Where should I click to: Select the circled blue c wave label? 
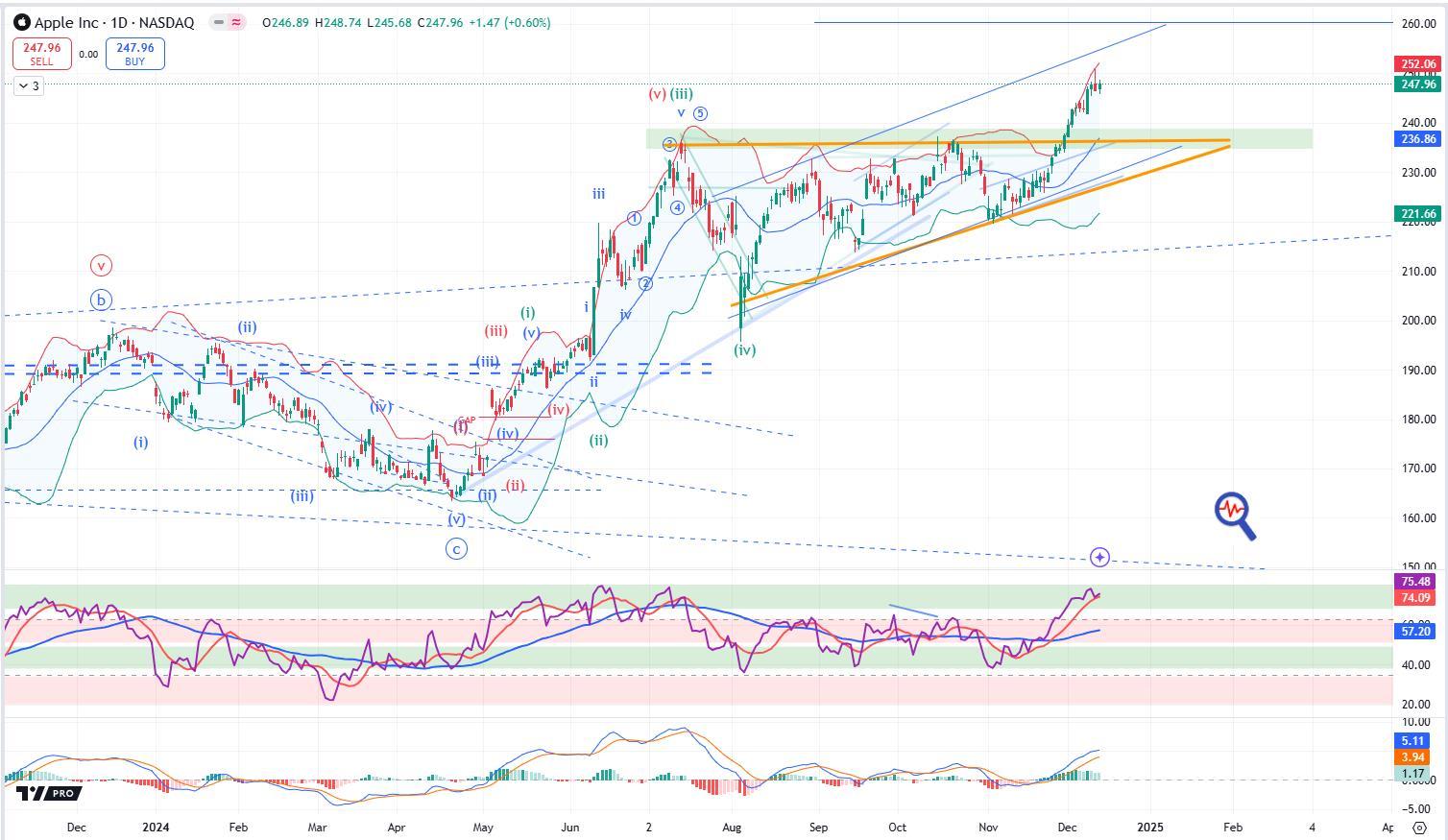point(456,549)
